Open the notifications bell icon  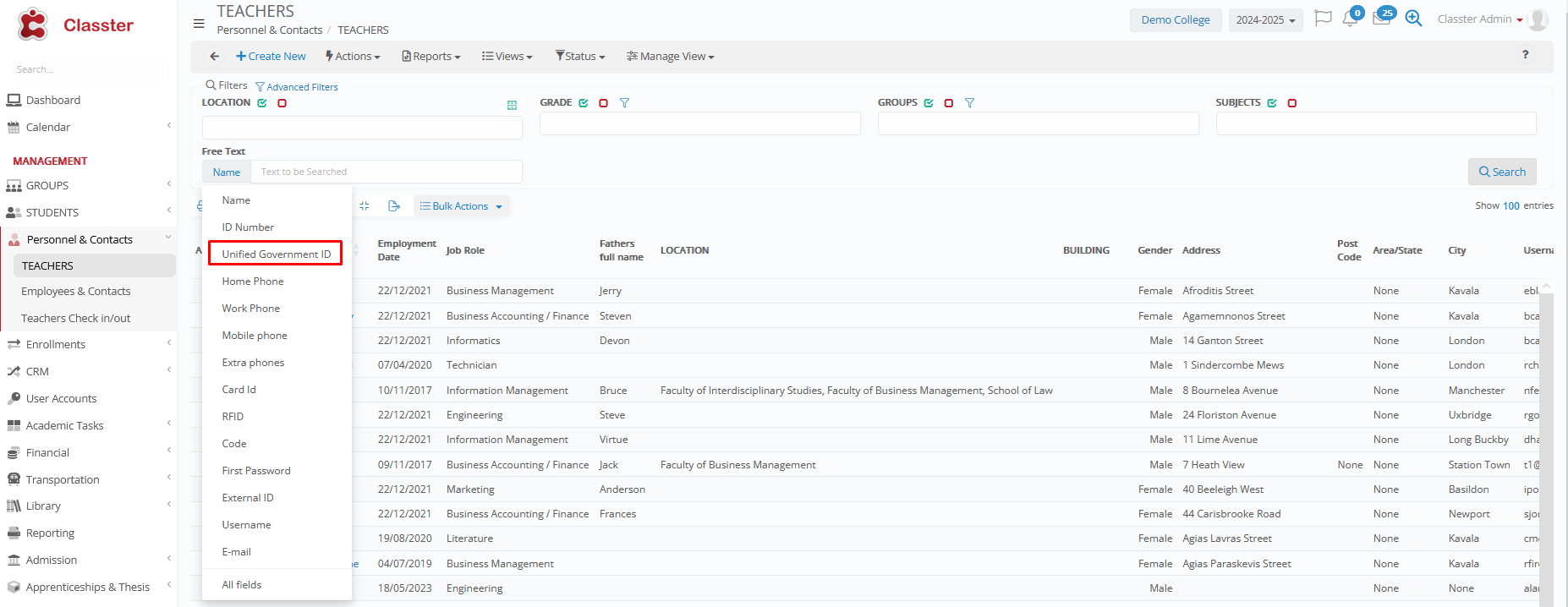coord(1350,19)
